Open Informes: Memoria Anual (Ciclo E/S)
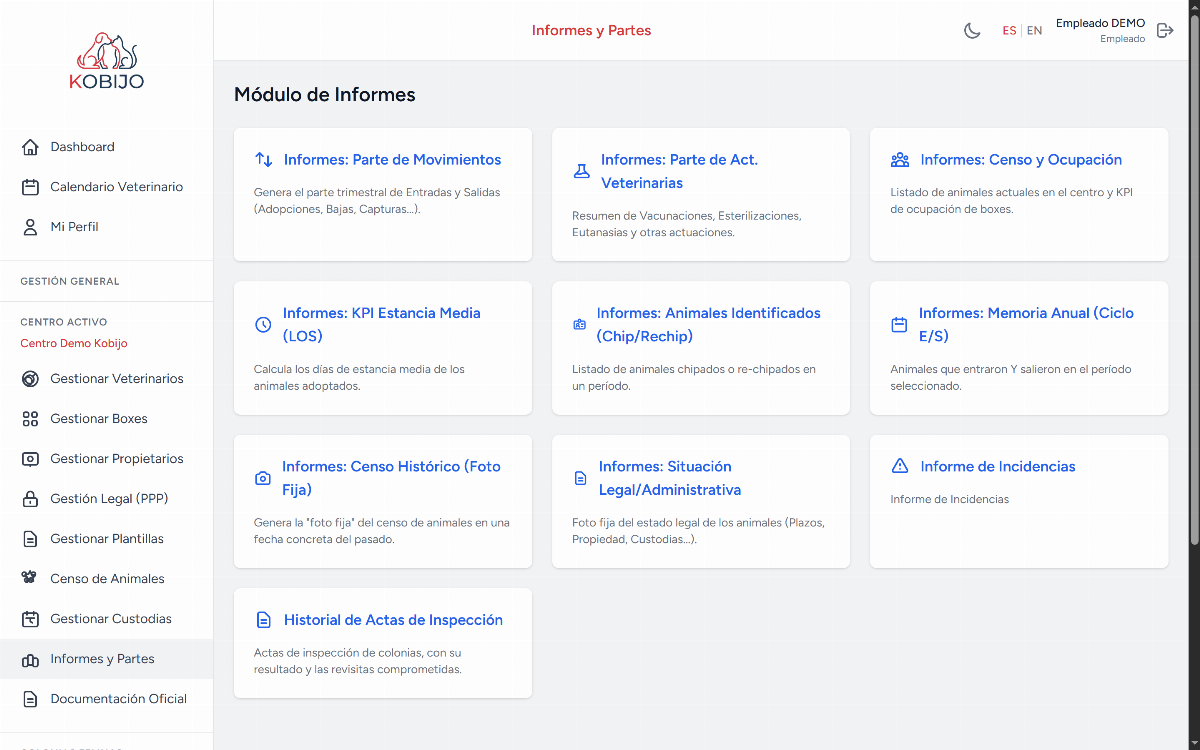Image resolution: width=1200 pixels, height=750 pixels. tap(1026, 325)
